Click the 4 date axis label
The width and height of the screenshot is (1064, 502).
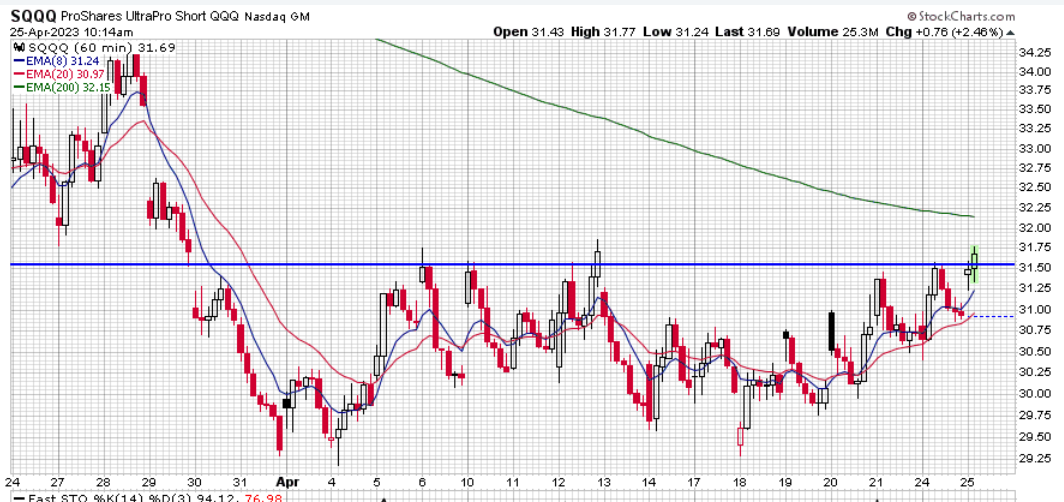333,483
